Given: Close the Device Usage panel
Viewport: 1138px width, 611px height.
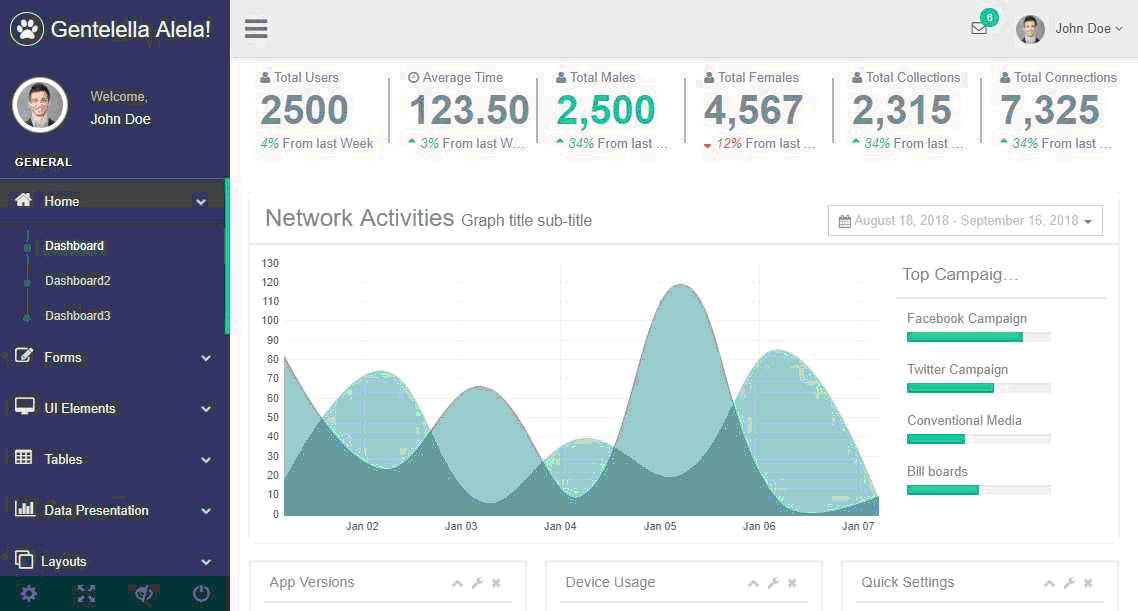Looking at the screenshot, I should click(792, 583).
